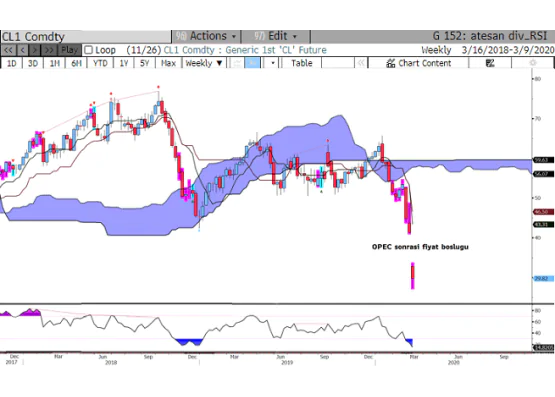Expand the chart type dropdown arrow
The height and width of the screenshot is (397, 555).
click(273, 63)
